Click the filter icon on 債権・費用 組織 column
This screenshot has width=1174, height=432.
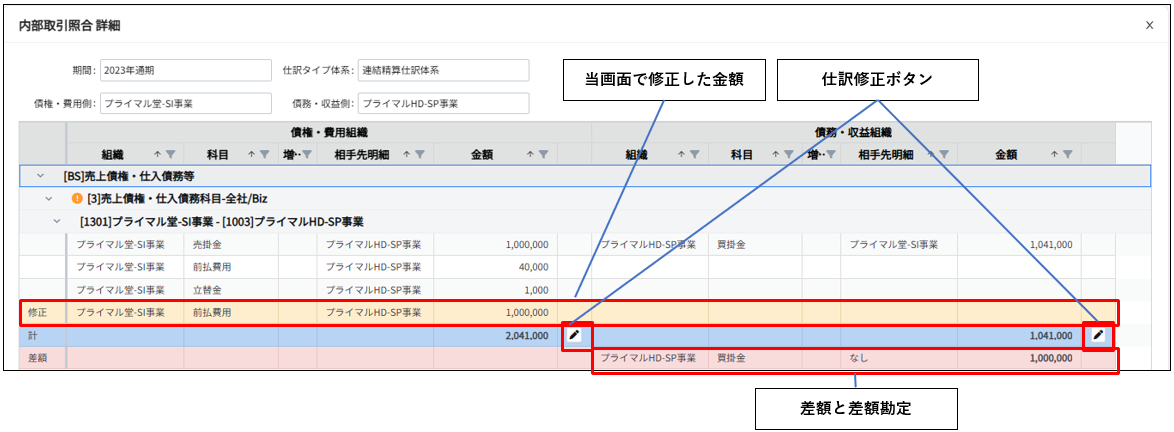tap(171, 154)
